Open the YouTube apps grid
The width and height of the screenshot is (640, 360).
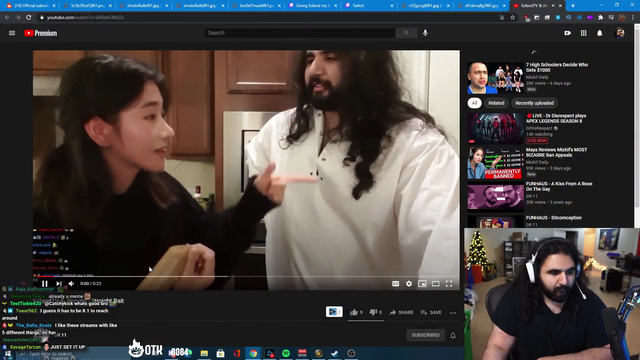pos(584,33)
